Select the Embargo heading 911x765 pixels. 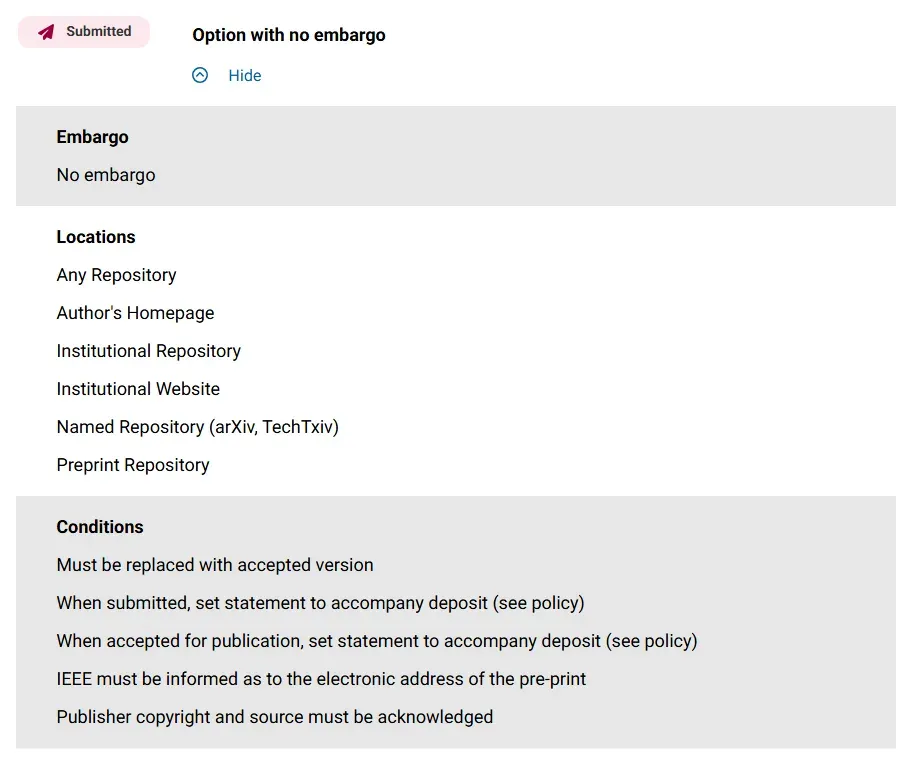92,137
